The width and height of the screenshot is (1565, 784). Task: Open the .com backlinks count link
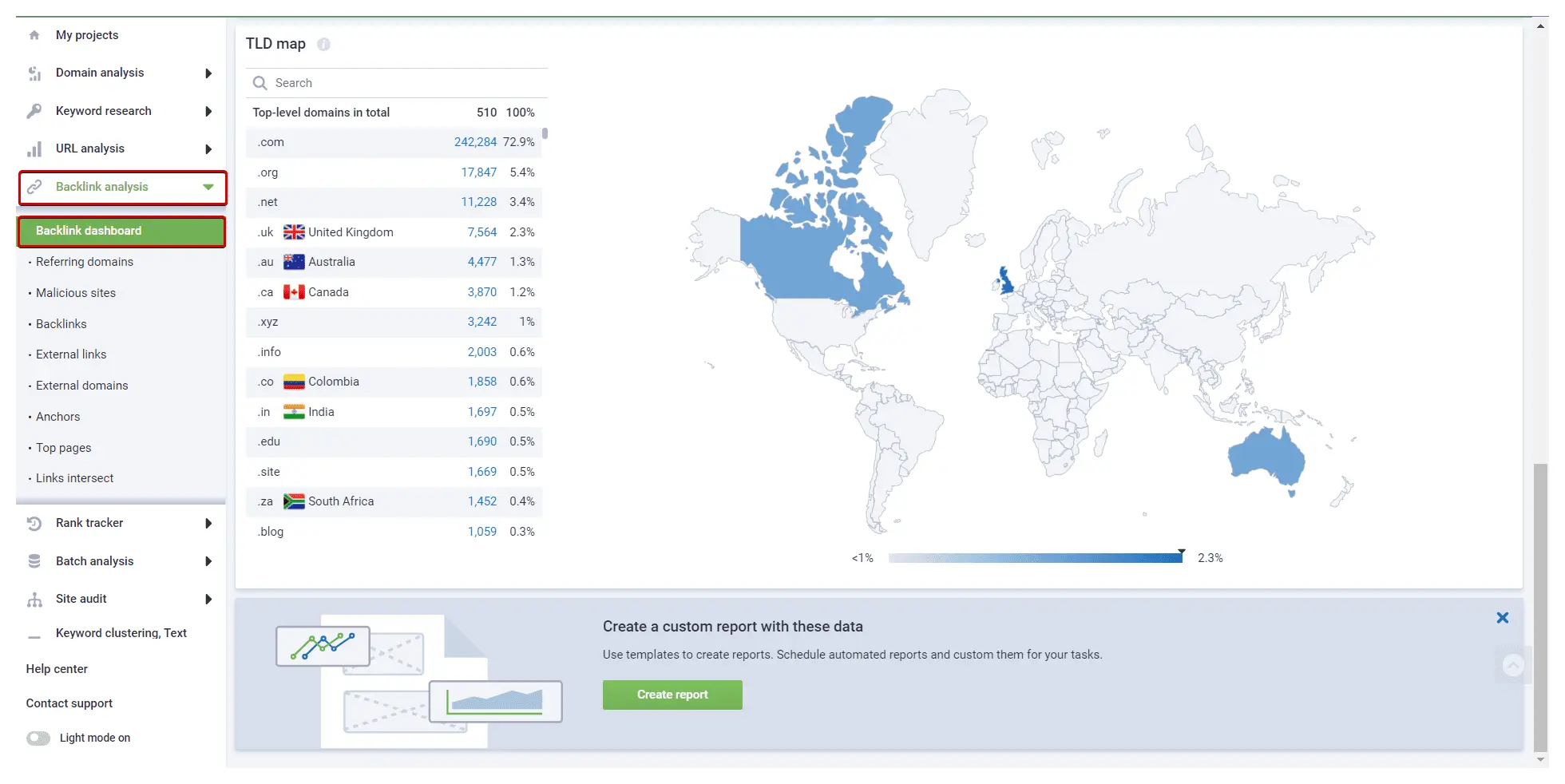coord(475,142)
